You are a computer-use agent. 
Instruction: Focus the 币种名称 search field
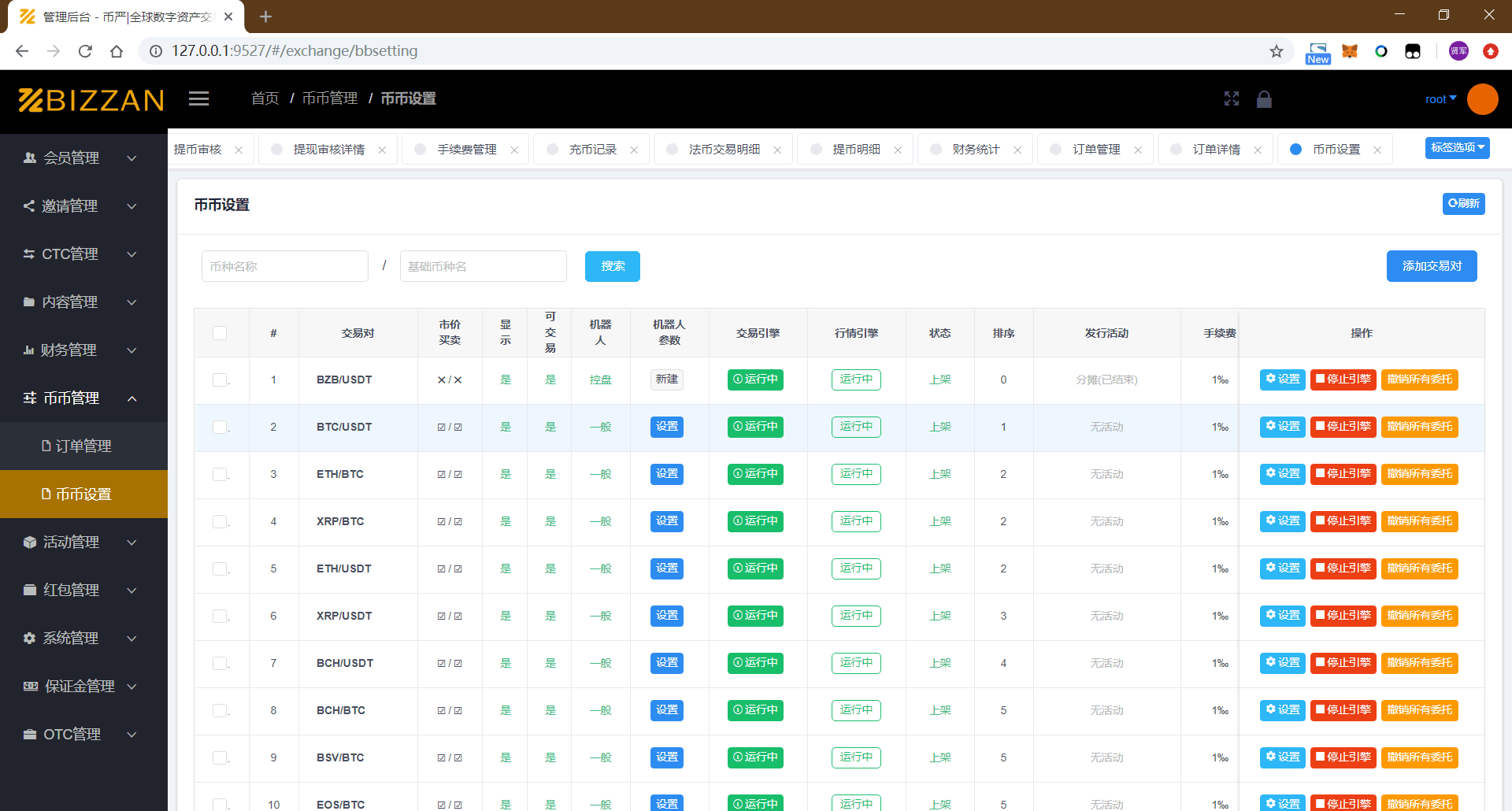pos(285,266)
